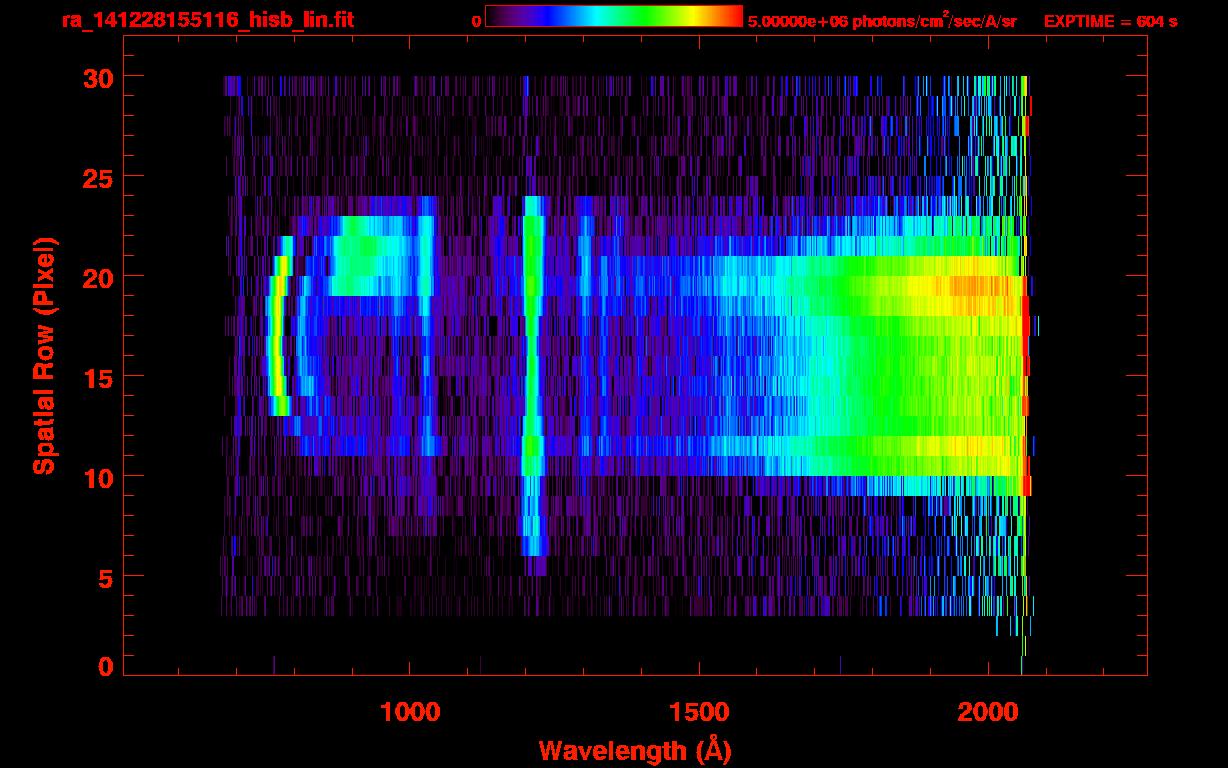
Task: Click the rainbow color scale bar
Action: (x=614, y=17)
